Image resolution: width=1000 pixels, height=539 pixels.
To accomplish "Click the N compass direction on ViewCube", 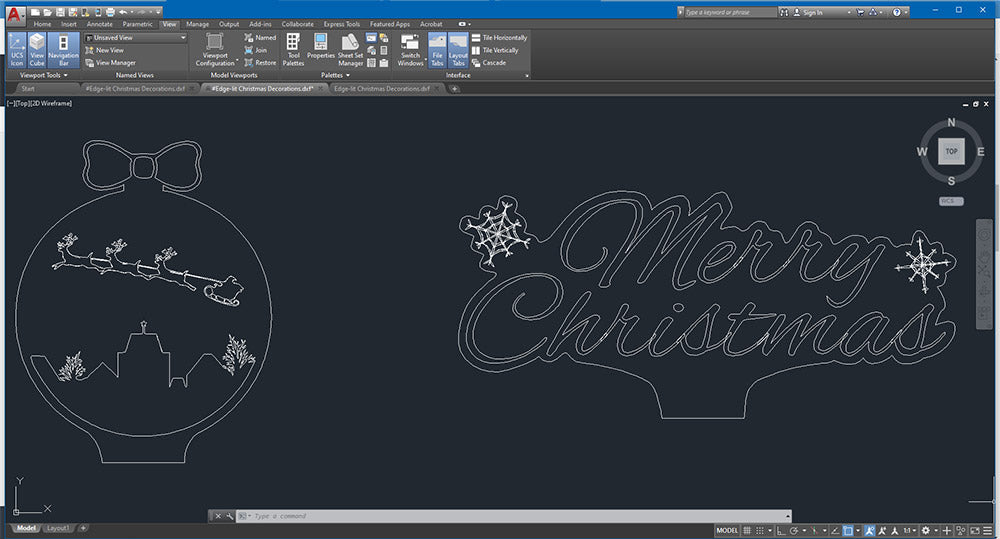I will point(952,122).
